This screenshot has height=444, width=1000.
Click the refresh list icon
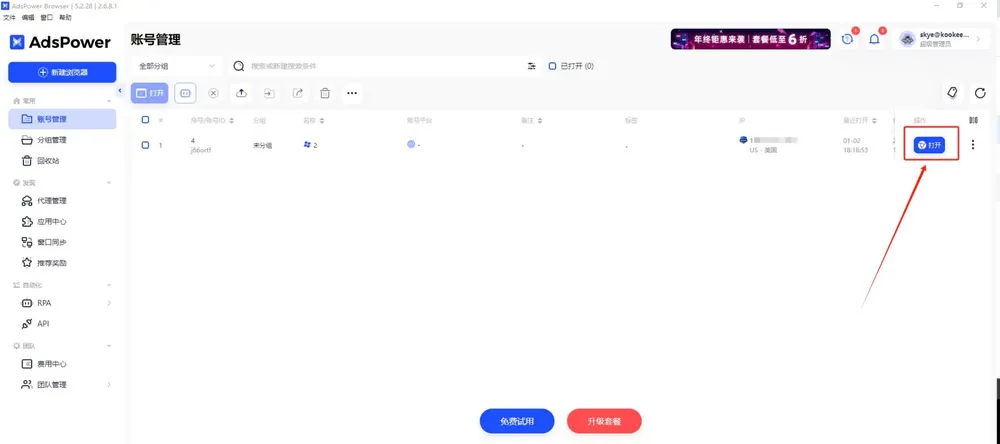point(980,93)
